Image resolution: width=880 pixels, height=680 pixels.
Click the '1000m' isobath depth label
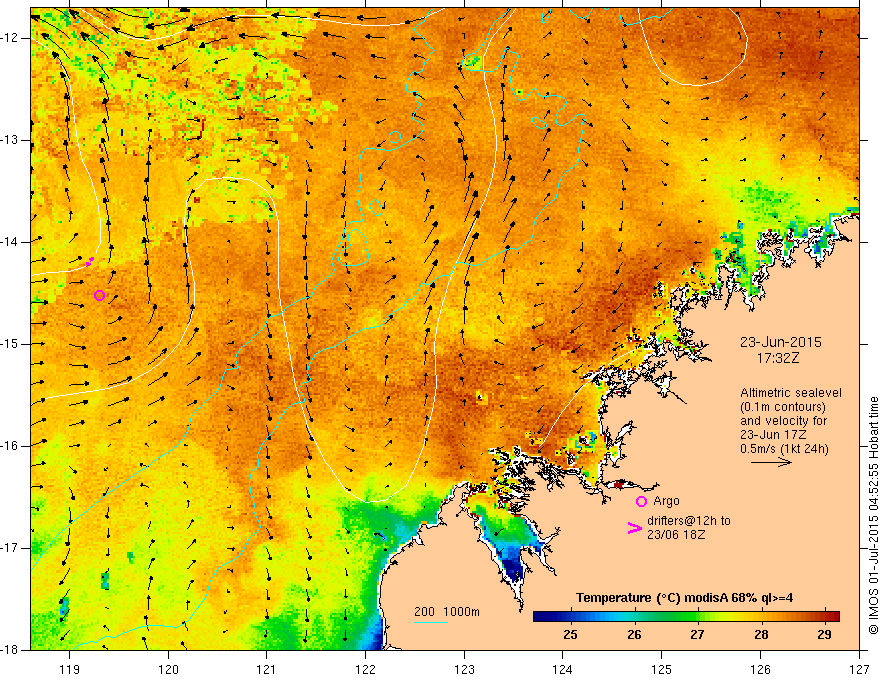(x=461, y=612)
